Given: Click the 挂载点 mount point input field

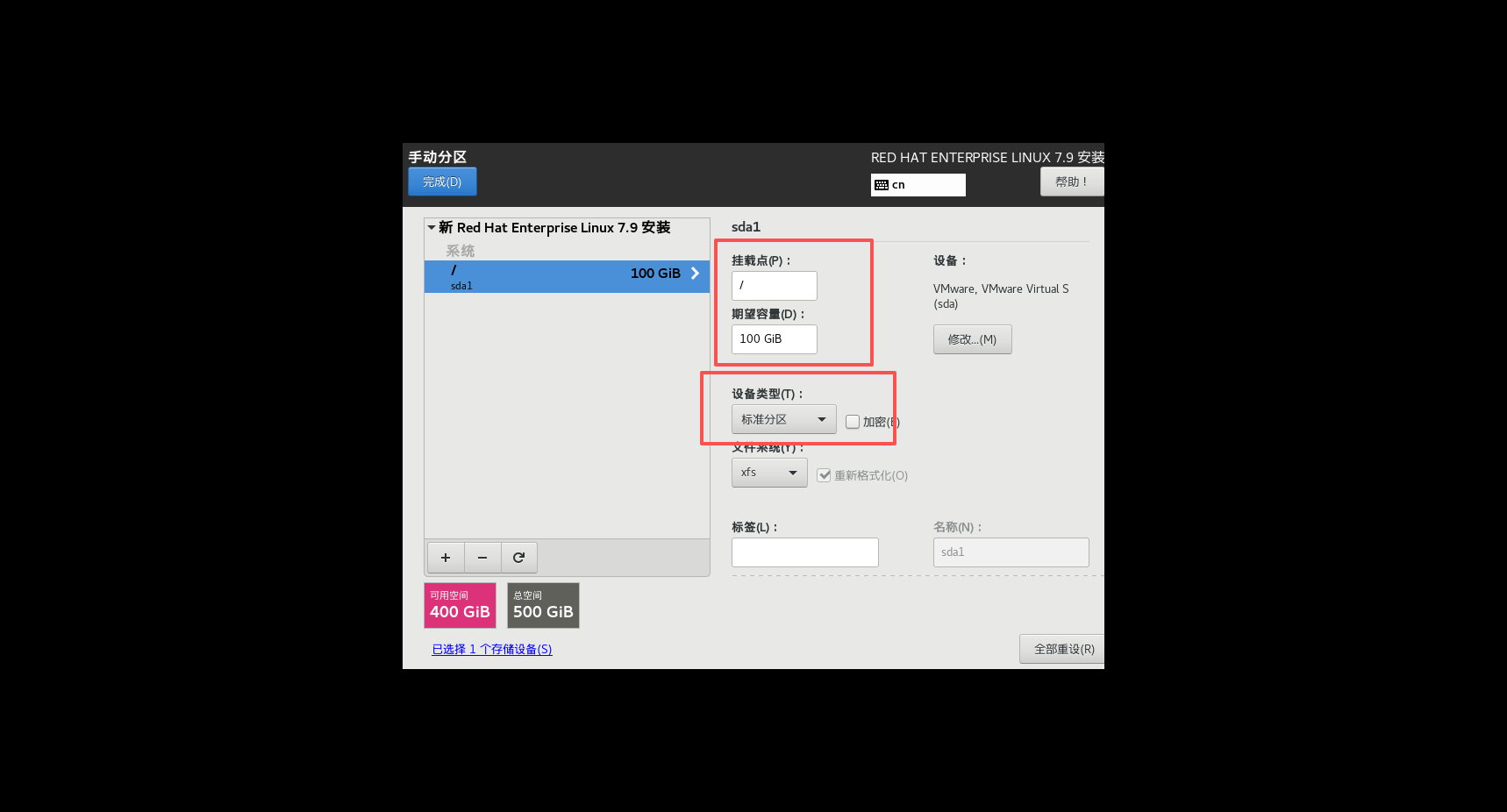Looking at the screenshot, I should click(x=774, y=286).
